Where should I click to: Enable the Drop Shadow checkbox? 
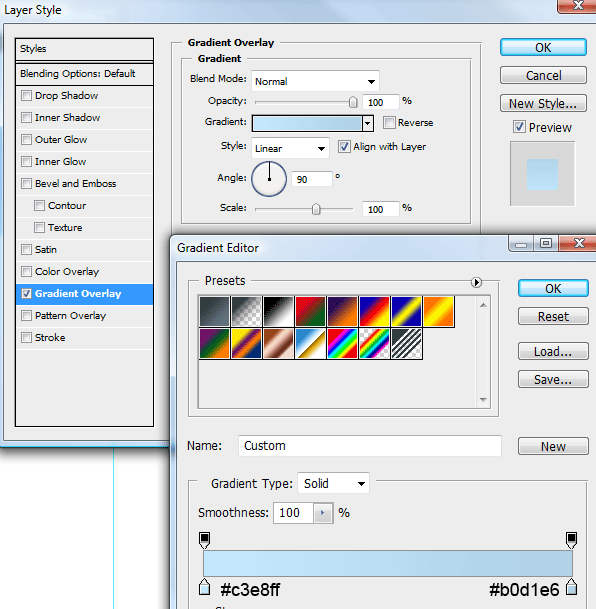click(26, 96)
